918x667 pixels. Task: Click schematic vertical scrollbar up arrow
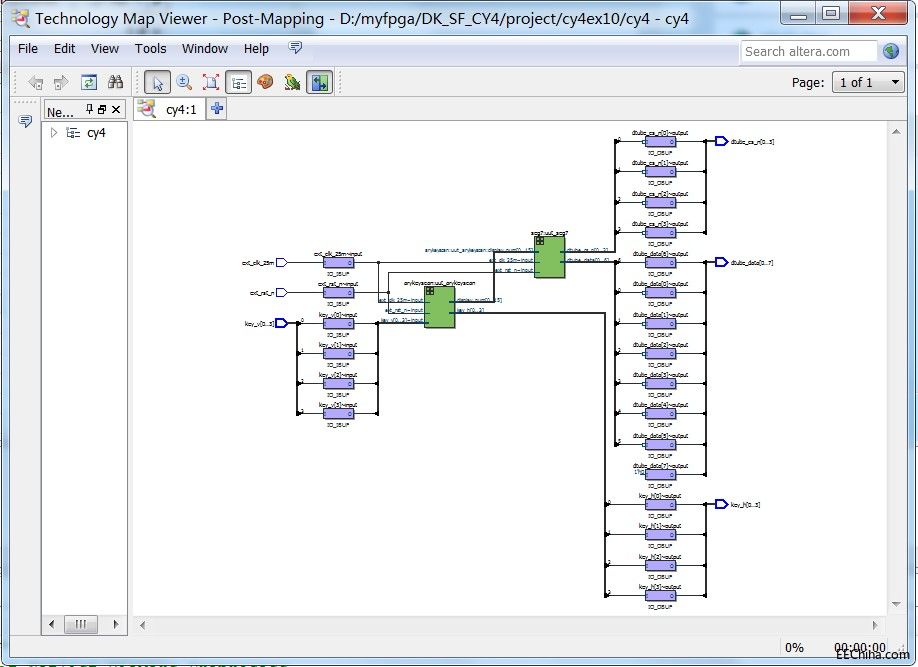896,132
